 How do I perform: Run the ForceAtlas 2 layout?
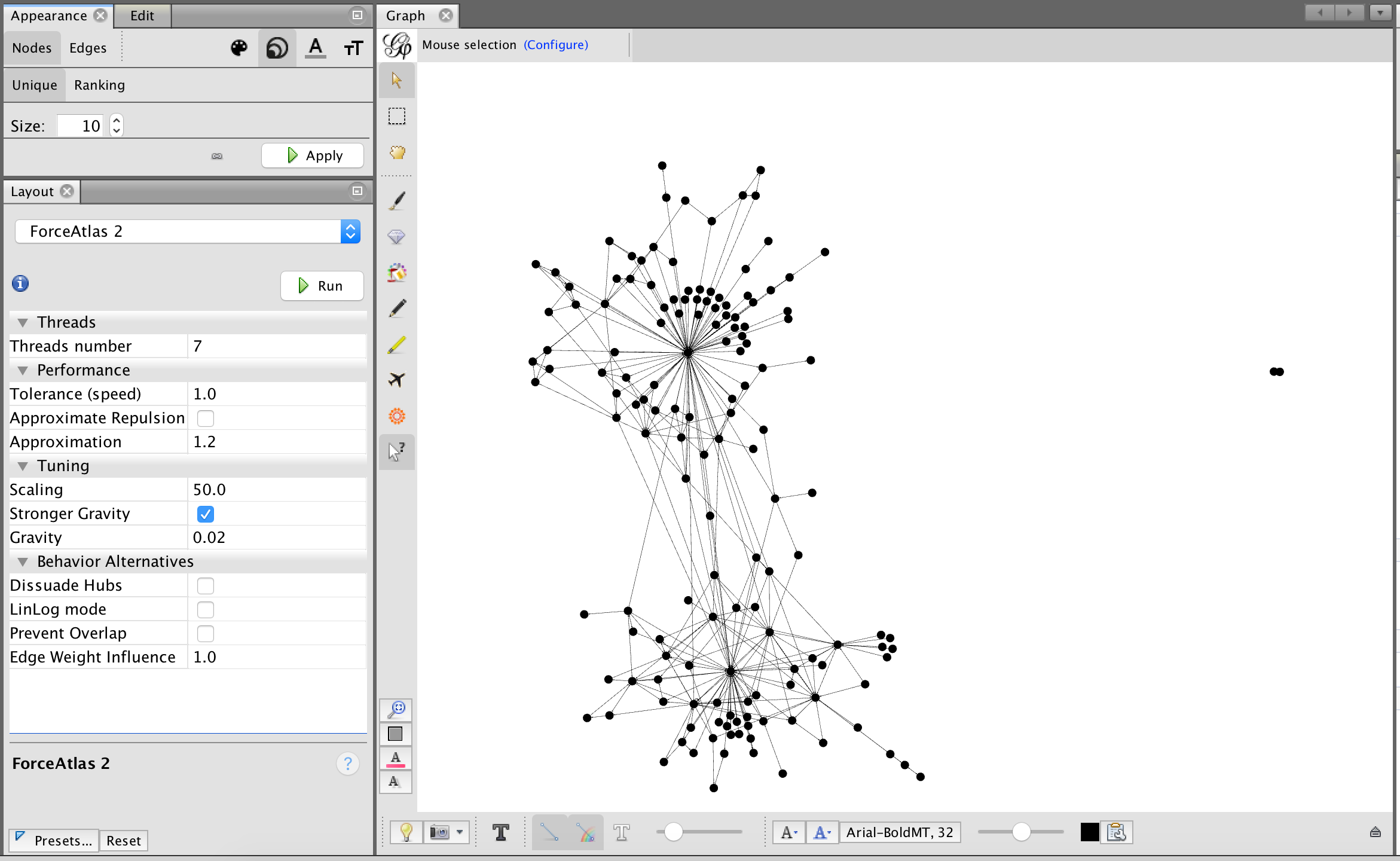(x=322, y=286)
